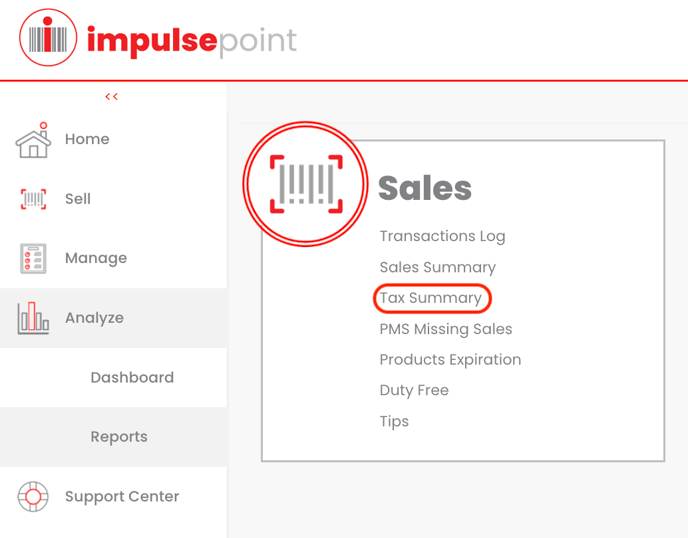Open the PMS Missing Sales report
688x538 pixels.
pyautogui.click(x=446, y=329)
